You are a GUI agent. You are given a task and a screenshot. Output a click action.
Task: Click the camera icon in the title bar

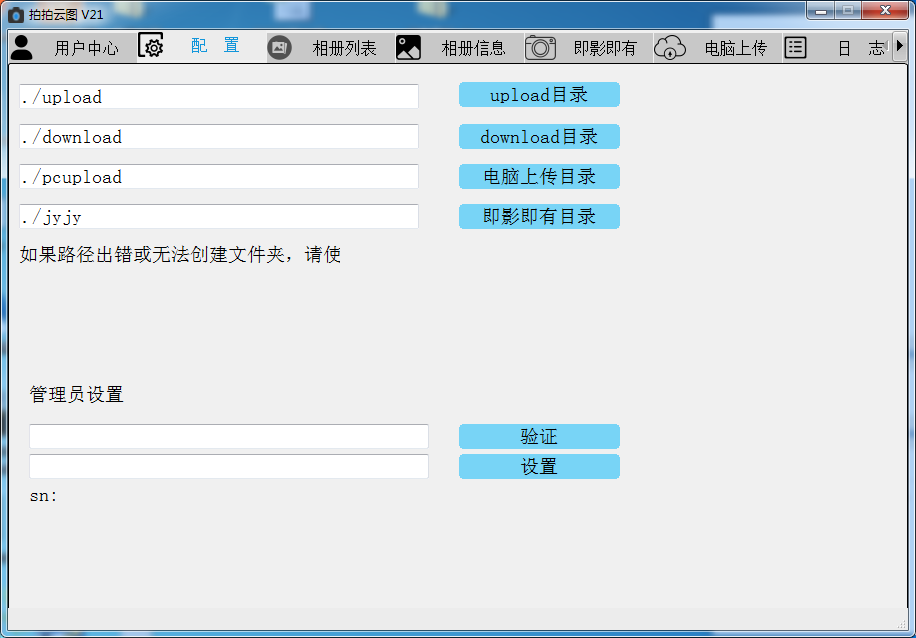click(x=13, y=14)
